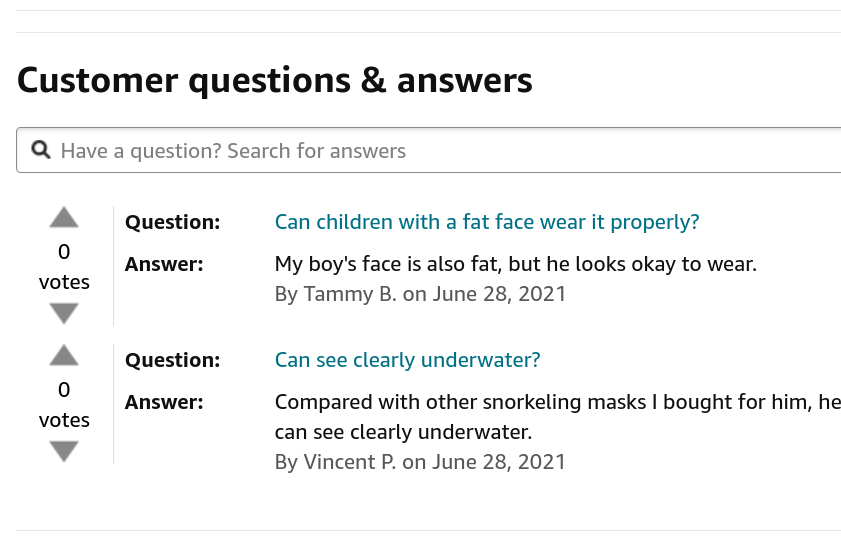841x544 pixels.
Task: Click 'Question:' label beside the underwater question
Action: point(172,360)
